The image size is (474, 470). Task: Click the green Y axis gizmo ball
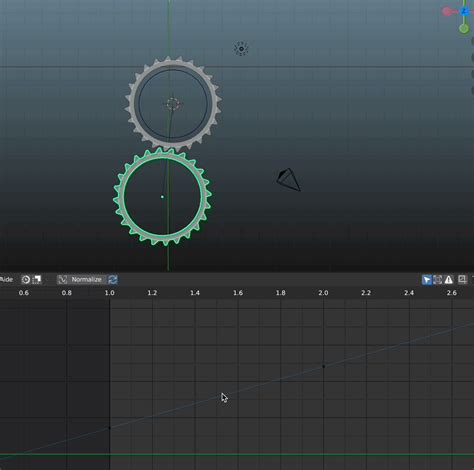pyautogui.click(x=464, y=29)
